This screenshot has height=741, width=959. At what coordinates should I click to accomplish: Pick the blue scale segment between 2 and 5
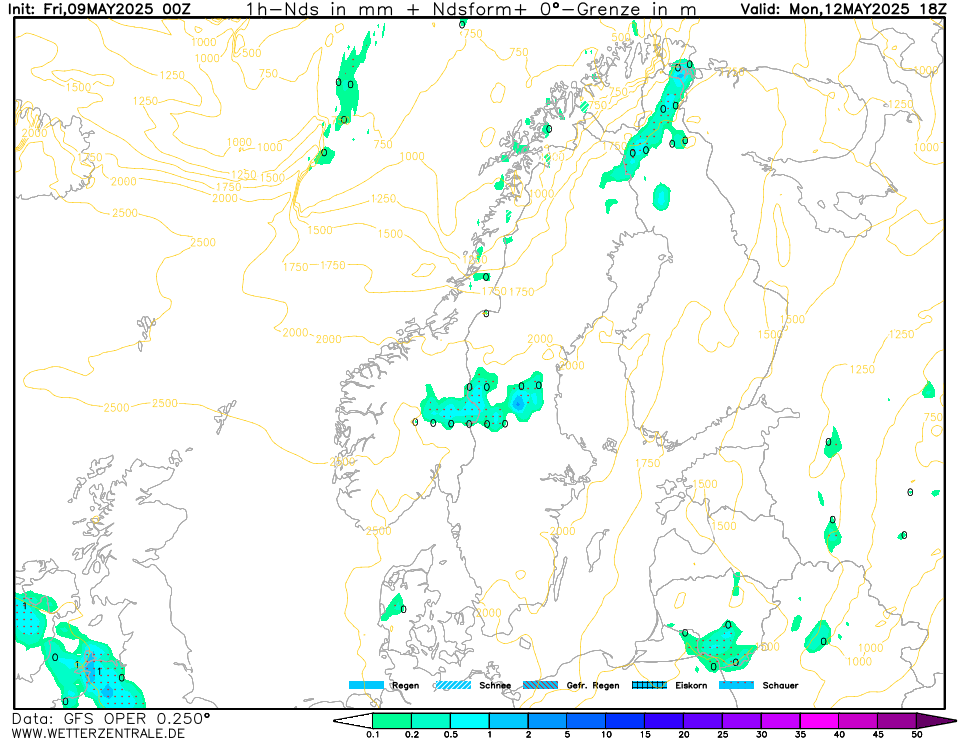coord(547,721)
